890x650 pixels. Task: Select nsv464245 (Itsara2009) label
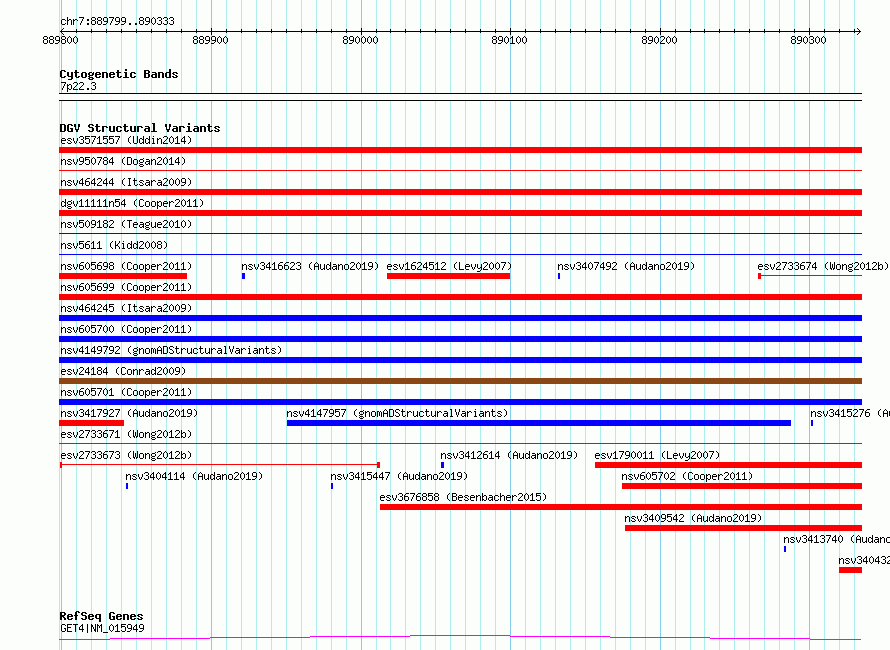click(x=126, y=308)
